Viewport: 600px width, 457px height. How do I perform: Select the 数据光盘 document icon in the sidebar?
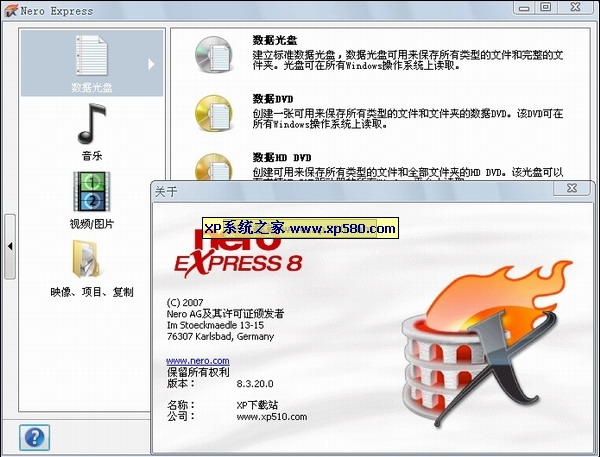92,56
